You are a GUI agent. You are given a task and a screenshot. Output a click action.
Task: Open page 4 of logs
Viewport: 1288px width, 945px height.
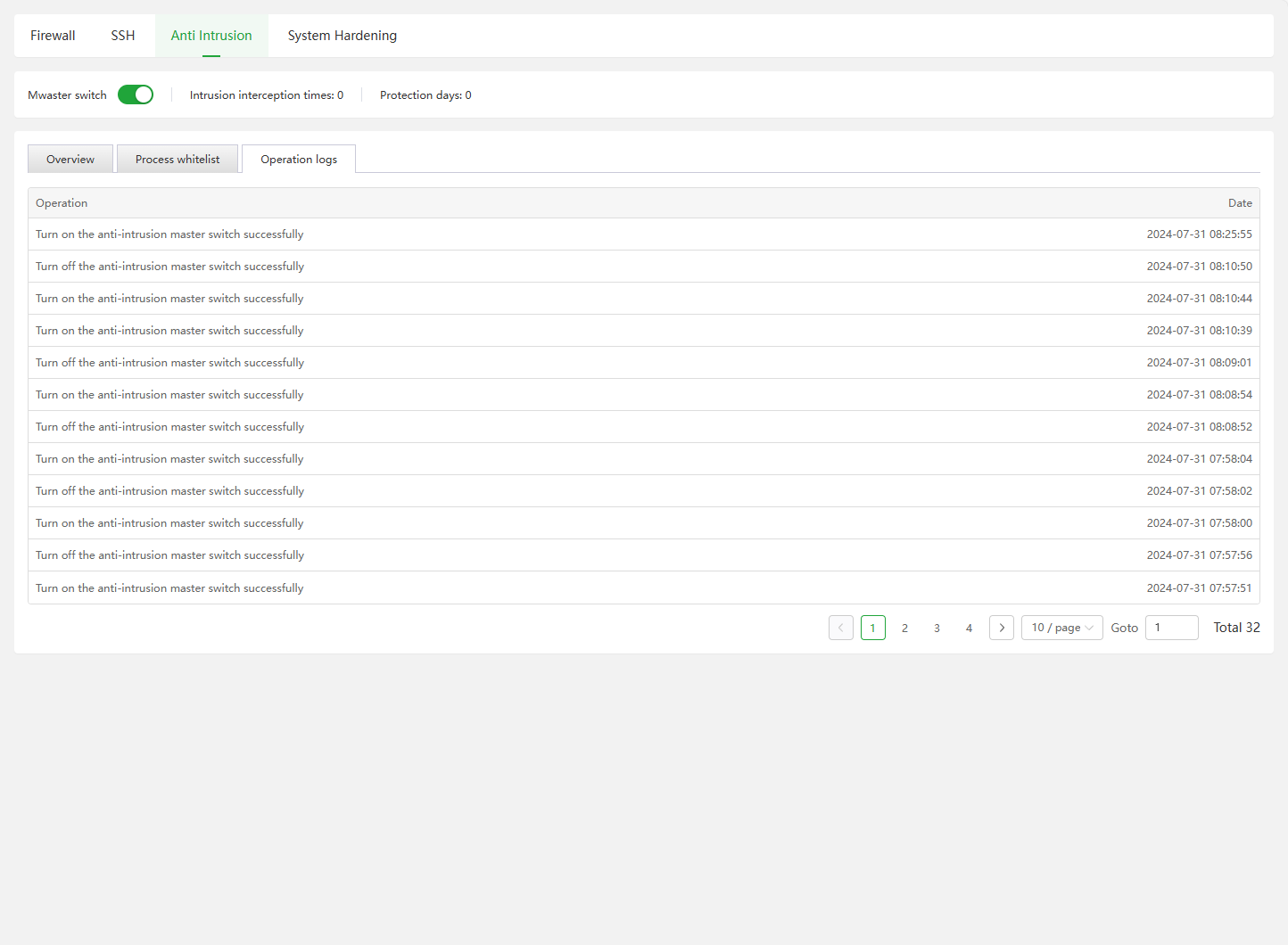click(x=969, y=628)
